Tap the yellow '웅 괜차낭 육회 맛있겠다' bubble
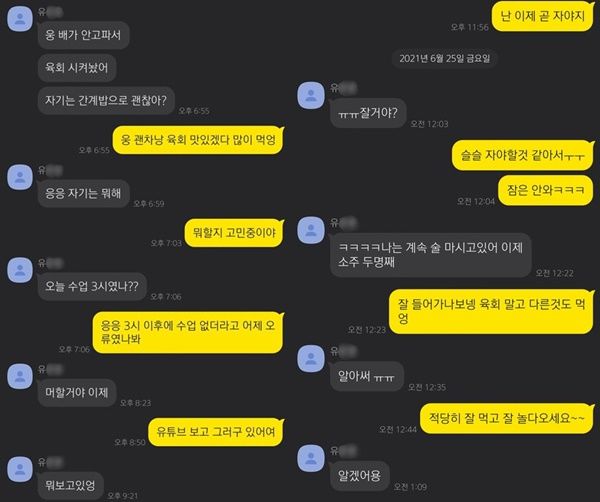 (198, 140)
